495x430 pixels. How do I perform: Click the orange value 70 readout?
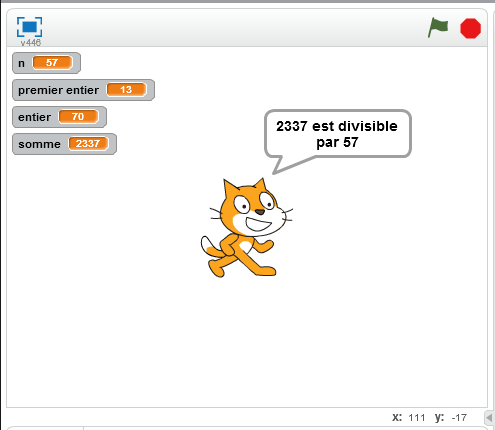tap(78, 117)
